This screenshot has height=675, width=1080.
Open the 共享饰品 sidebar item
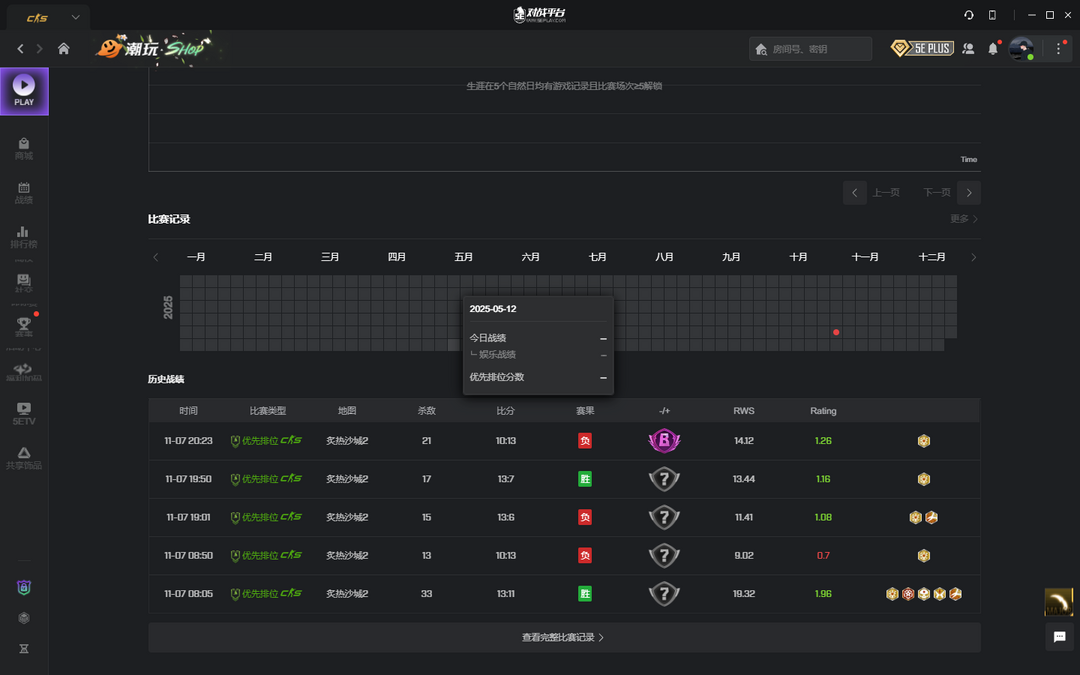coord(24,457)
